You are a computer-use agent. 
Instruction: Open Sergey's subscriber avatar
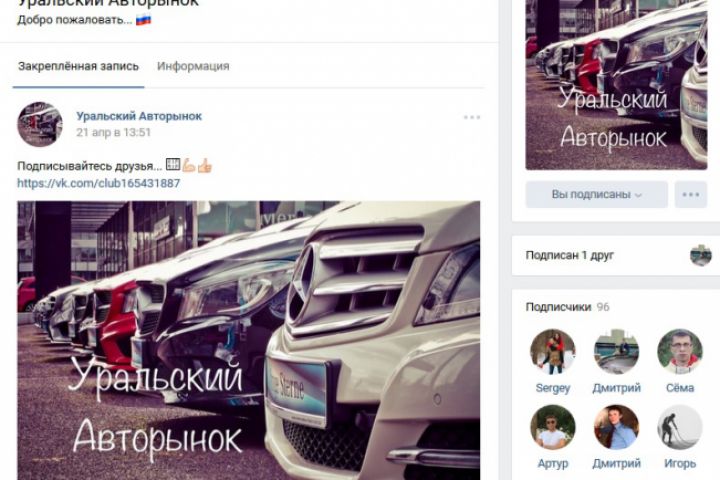552,351
